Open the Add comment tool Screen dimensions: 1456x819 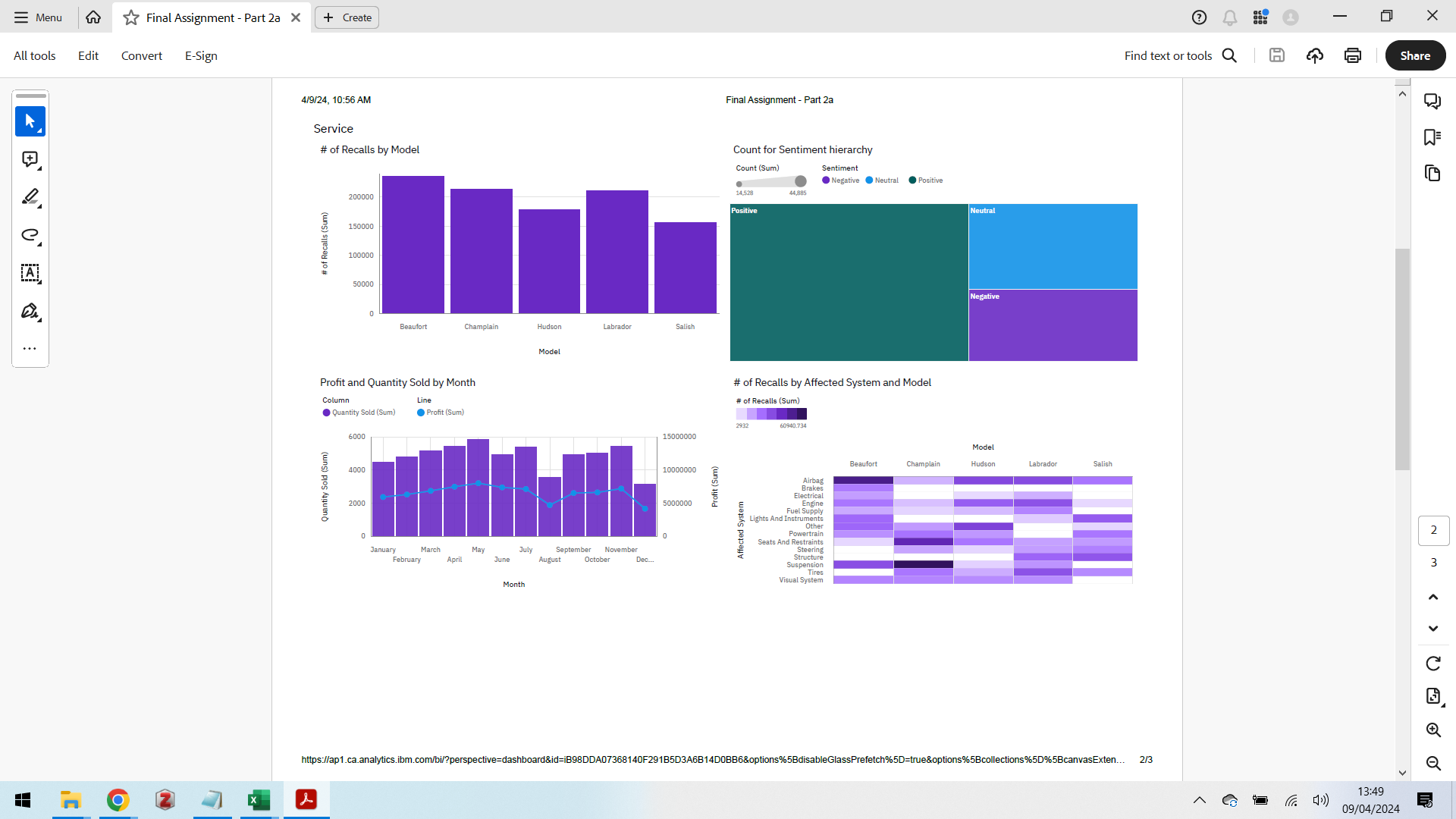coord(30,159)
